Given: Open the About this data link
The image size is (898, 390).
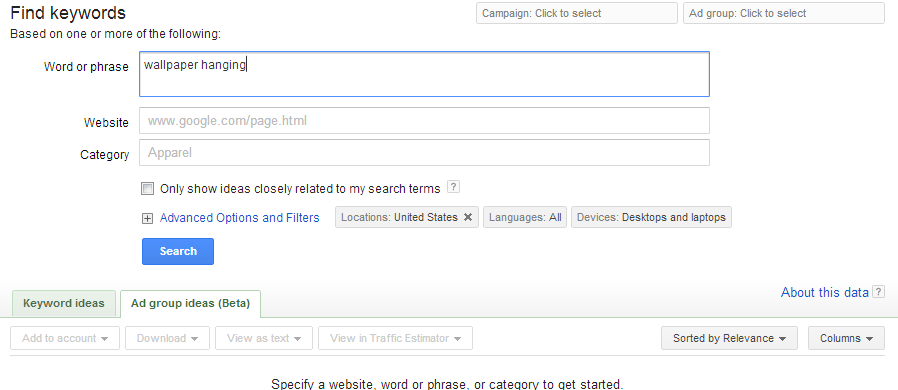Looking at the screenshot, I should (x=825, y=292).
